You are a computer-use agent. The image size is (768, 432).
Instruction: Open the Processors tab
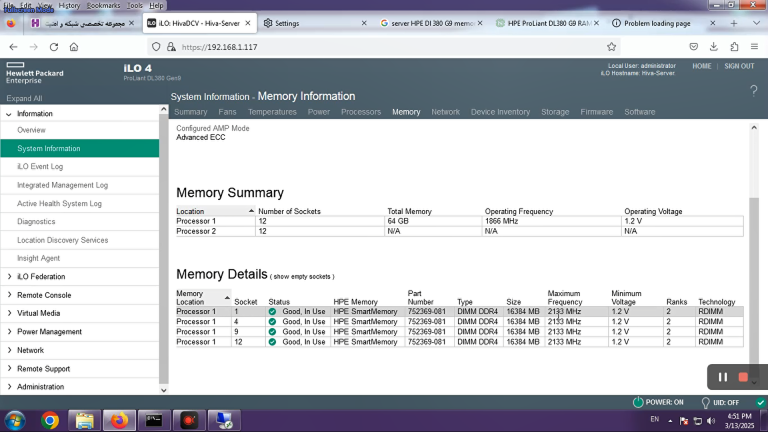pos(361,112)
